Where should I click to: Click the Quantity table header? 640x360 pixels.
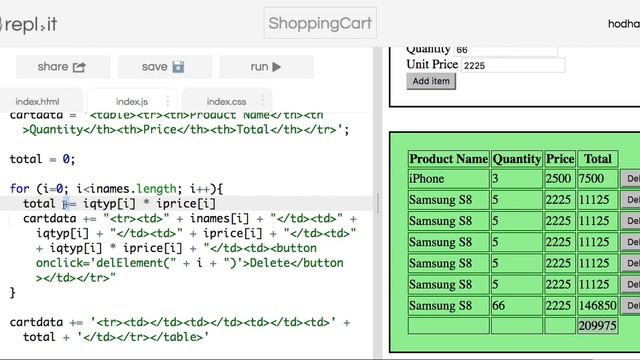517,159
